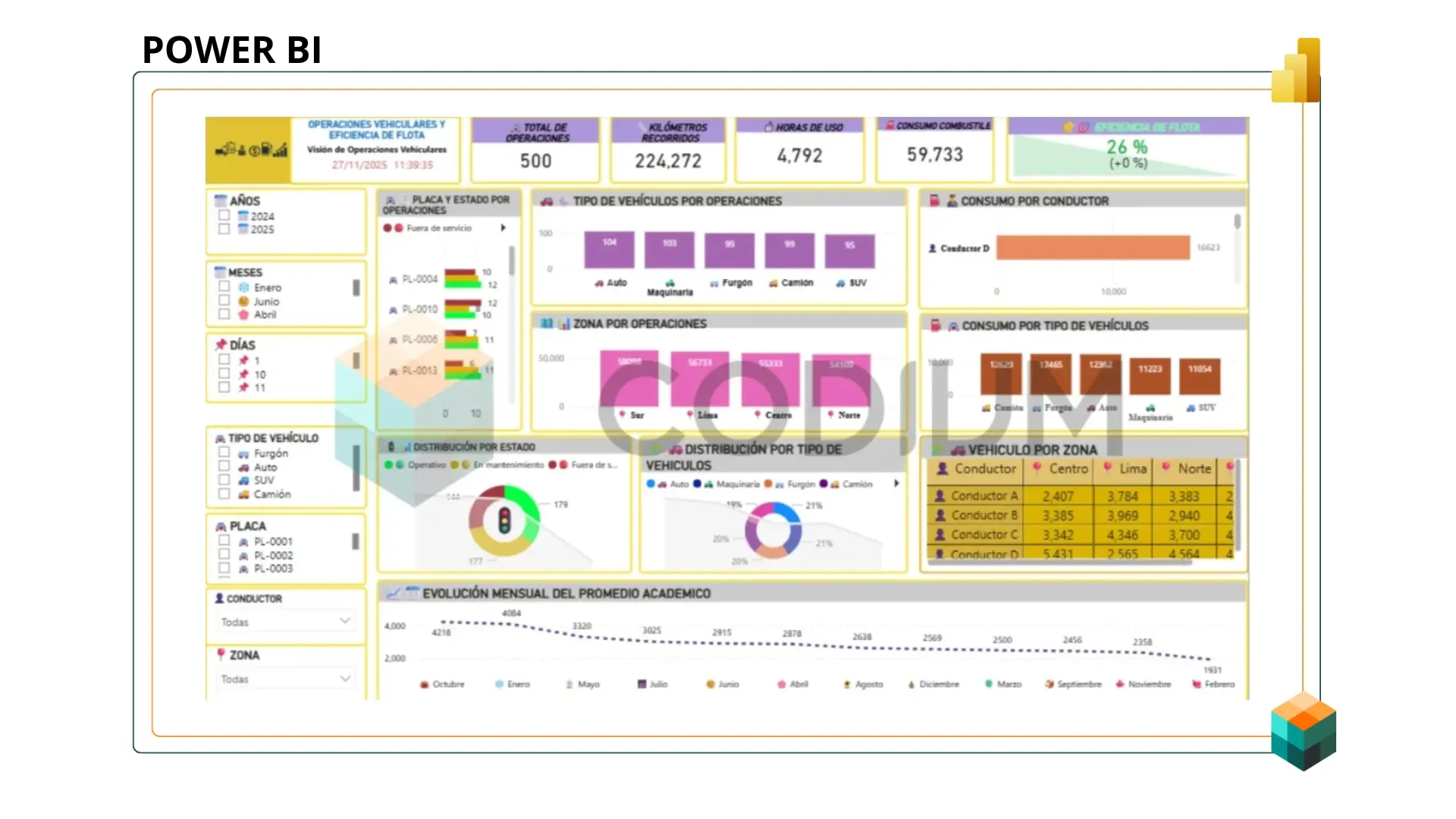Click the Total de Operaciones card 500

(x=535, y=150)
